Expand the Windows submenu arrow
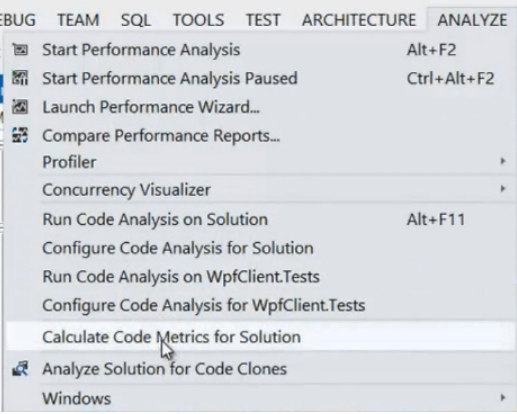Image resolution: width=517 pixels, height=414 pixels. [x=503, y=398]
